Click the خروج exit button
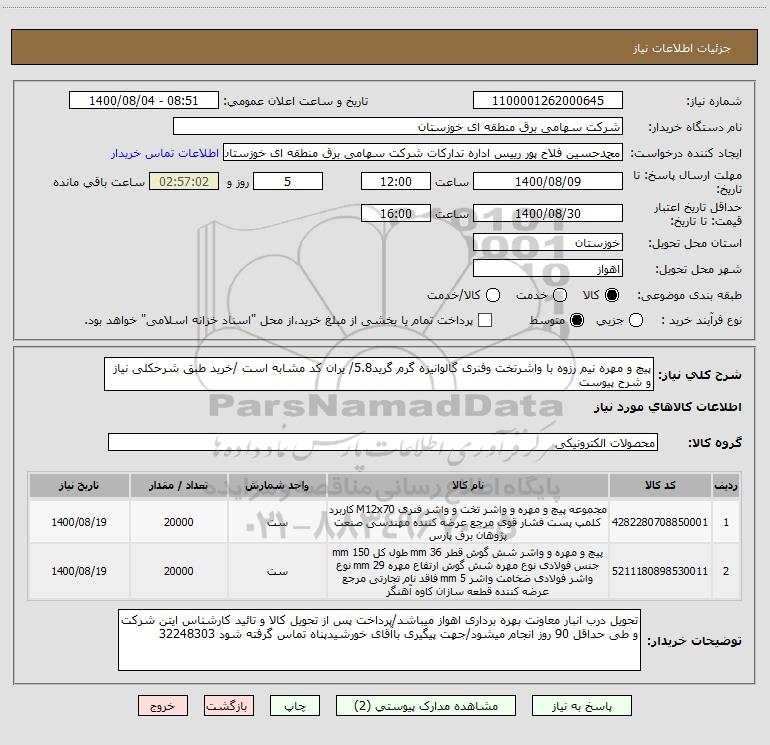The width and height of the screenshot is (770, 745). pyautogui.click(x=163, y=706)
